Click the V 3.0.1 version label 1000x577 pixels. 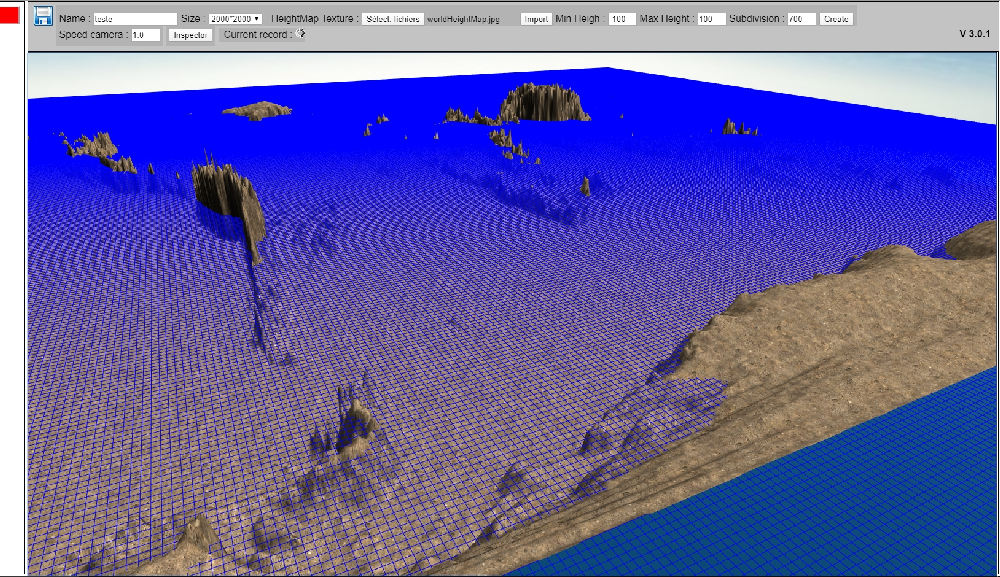point(974,34)
